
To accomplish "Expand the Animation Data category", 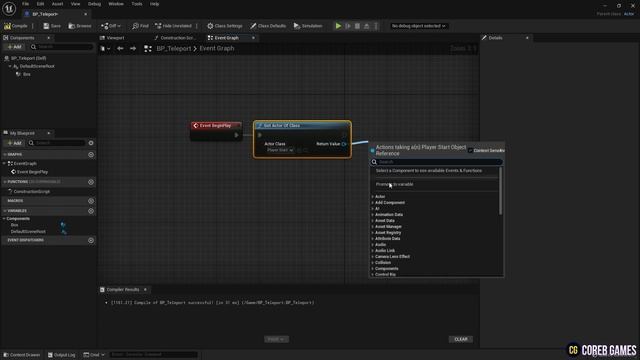I will pos(373,215).
